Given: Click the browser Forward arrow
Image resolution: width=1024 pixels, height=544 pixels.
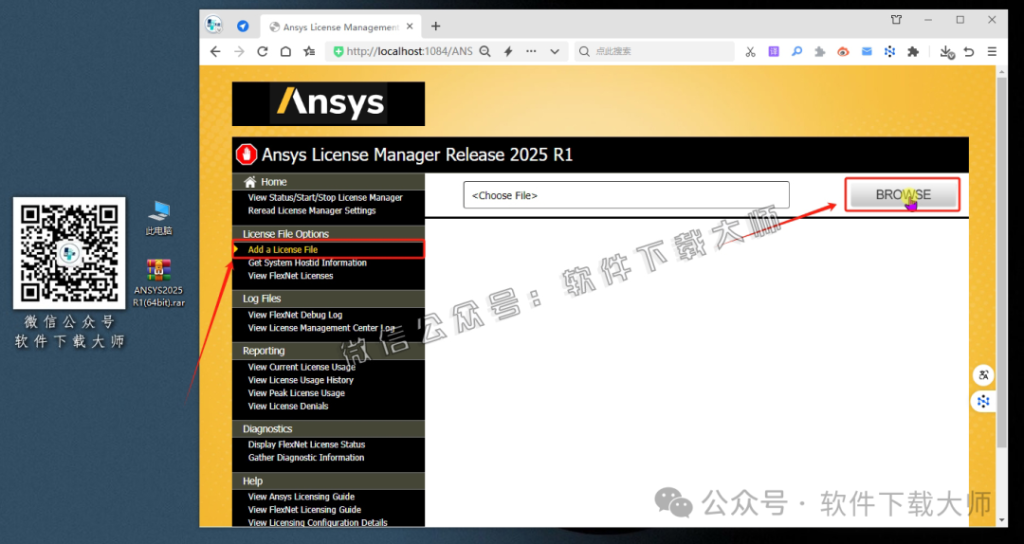Looking at the screenshot, I should 239,52.
